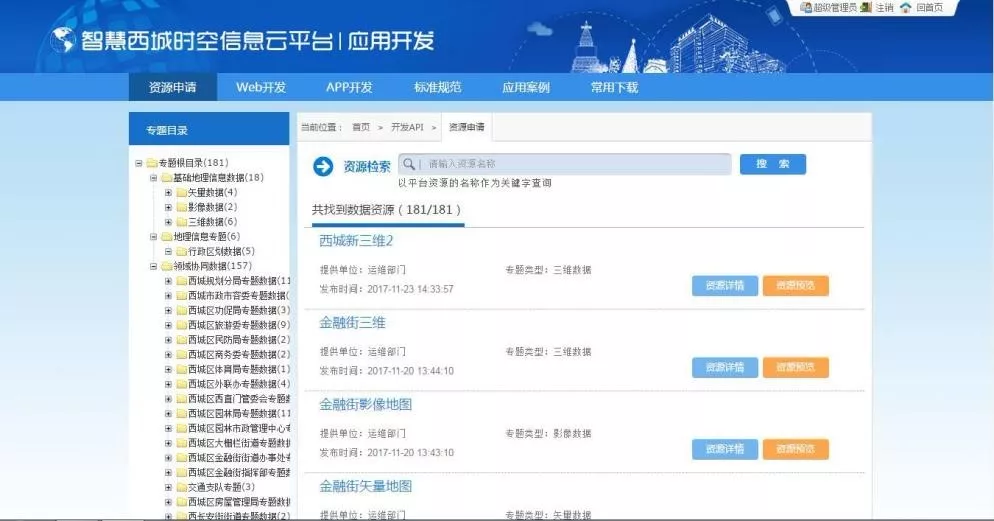This screenshot has width=994, height=521.
Task: Open the Web开发 navigation tab
Action: tap(261, 87)
